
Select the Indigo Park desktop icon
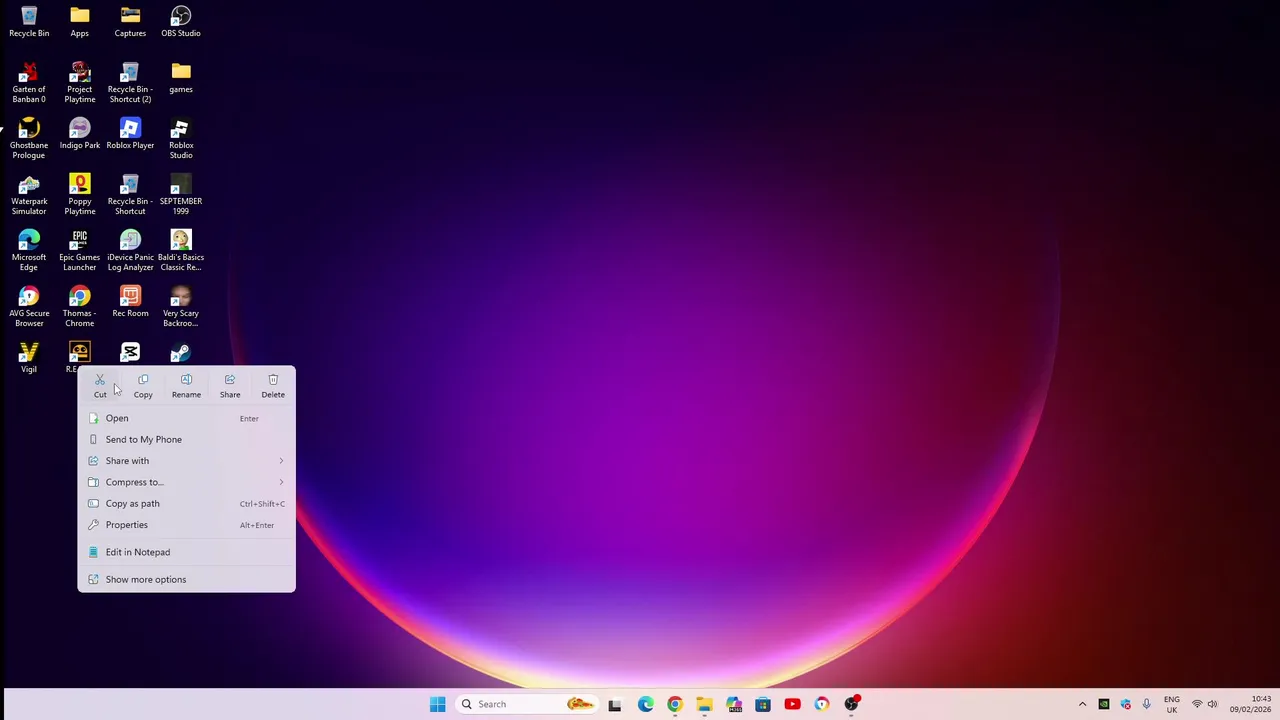(79, 134)
